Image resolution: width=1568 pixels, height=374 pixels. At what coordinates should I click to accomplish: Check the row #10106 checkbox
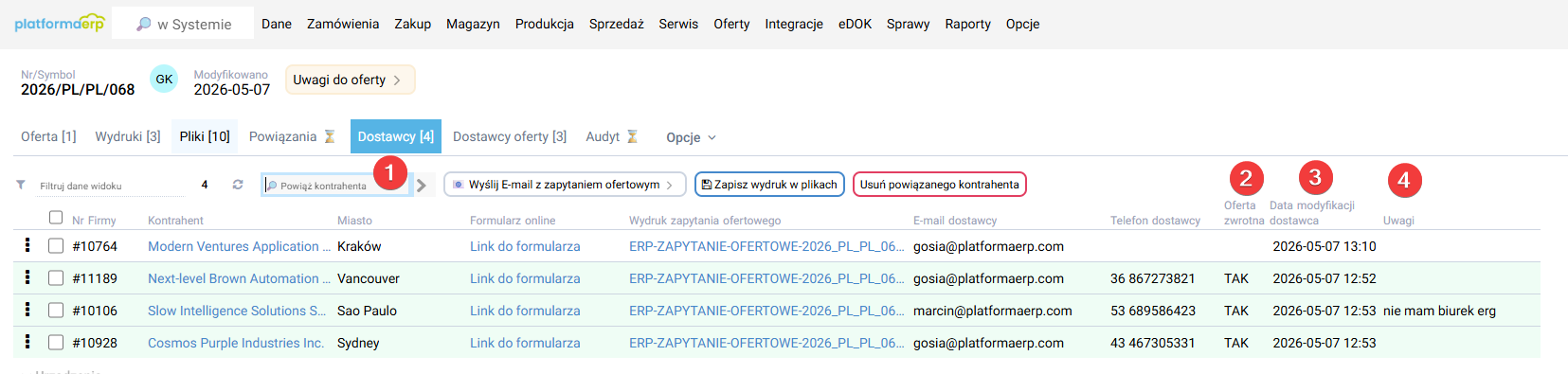point(56,311)
